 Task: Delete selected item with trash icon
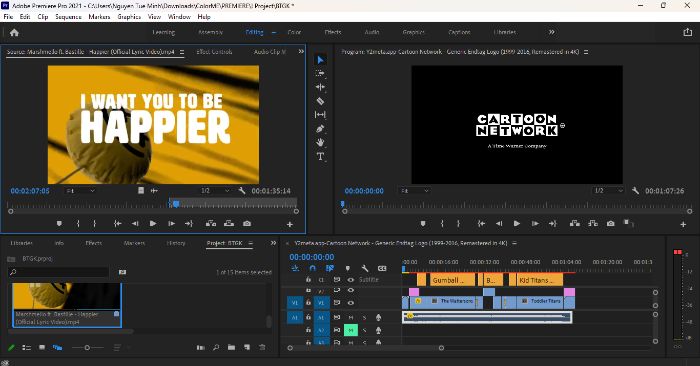click(x=262, y=347)
